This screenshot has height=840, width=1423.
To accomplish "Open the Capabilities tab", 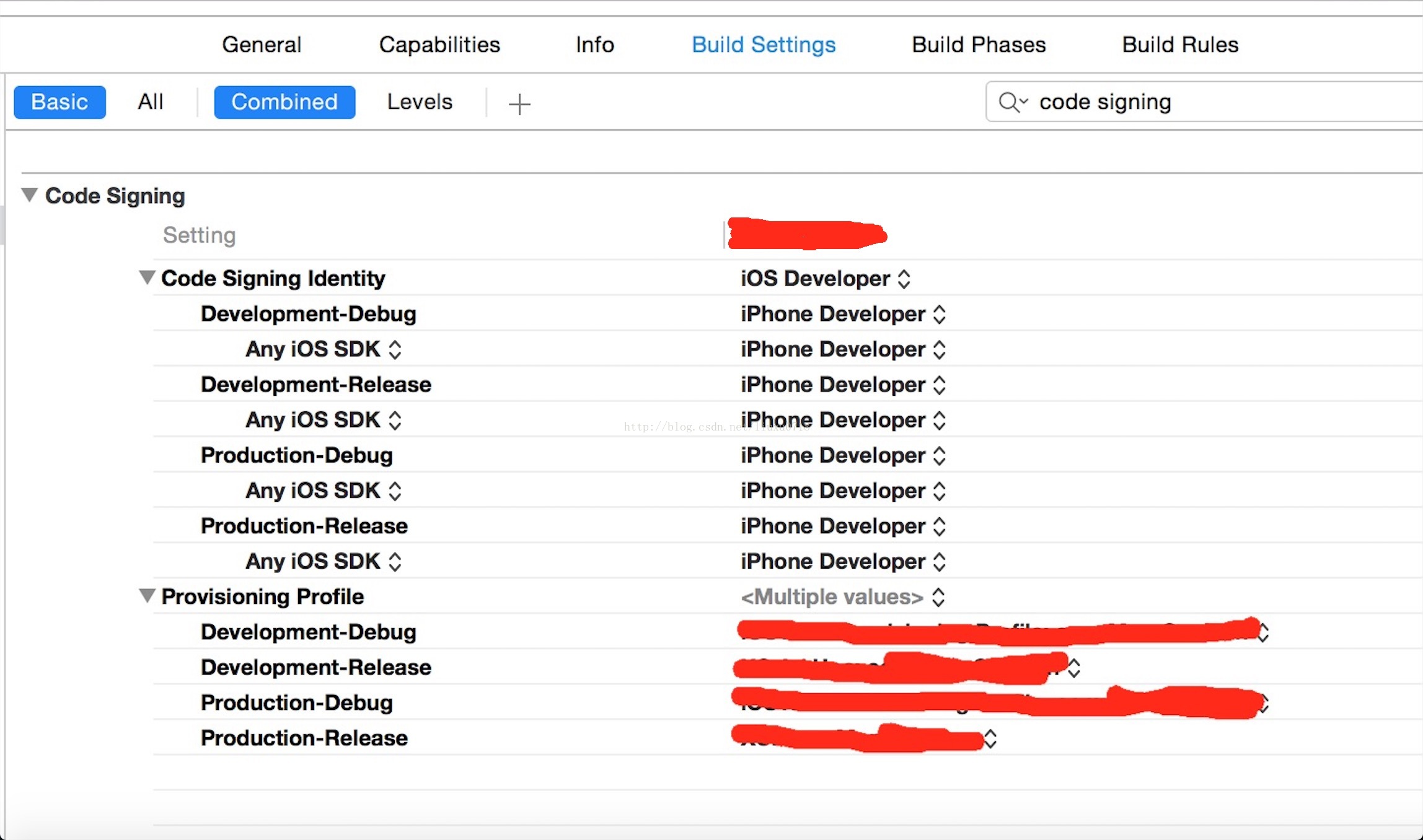I will tap(439, 45).
